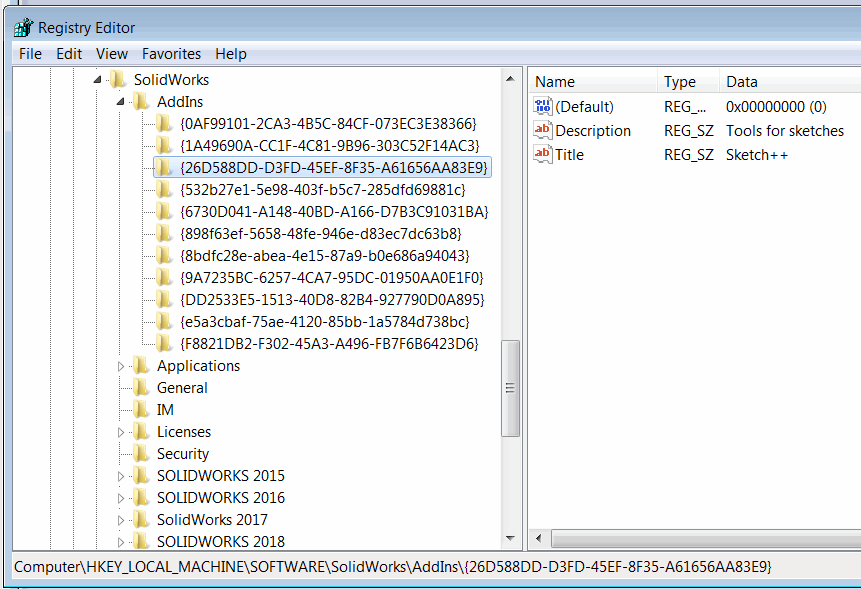
Task: Click the Type column header
Action: (688, 82)
